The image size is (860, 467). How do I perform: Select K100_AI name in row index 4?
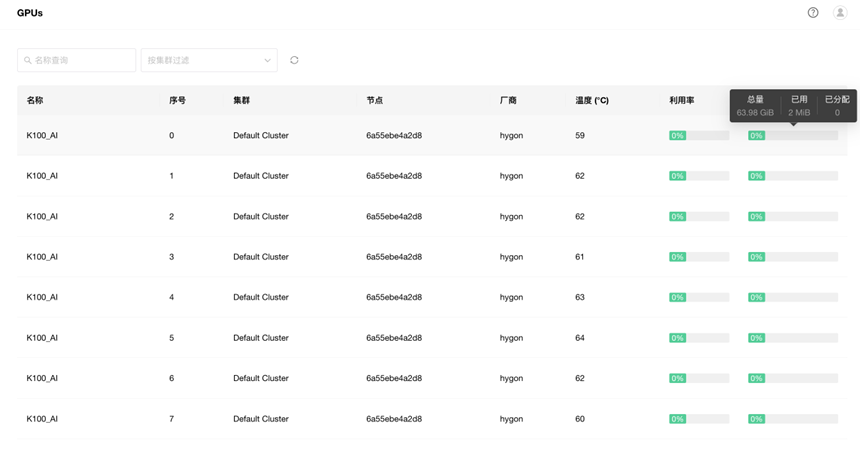pyautogui.click(x=42, y=297)
